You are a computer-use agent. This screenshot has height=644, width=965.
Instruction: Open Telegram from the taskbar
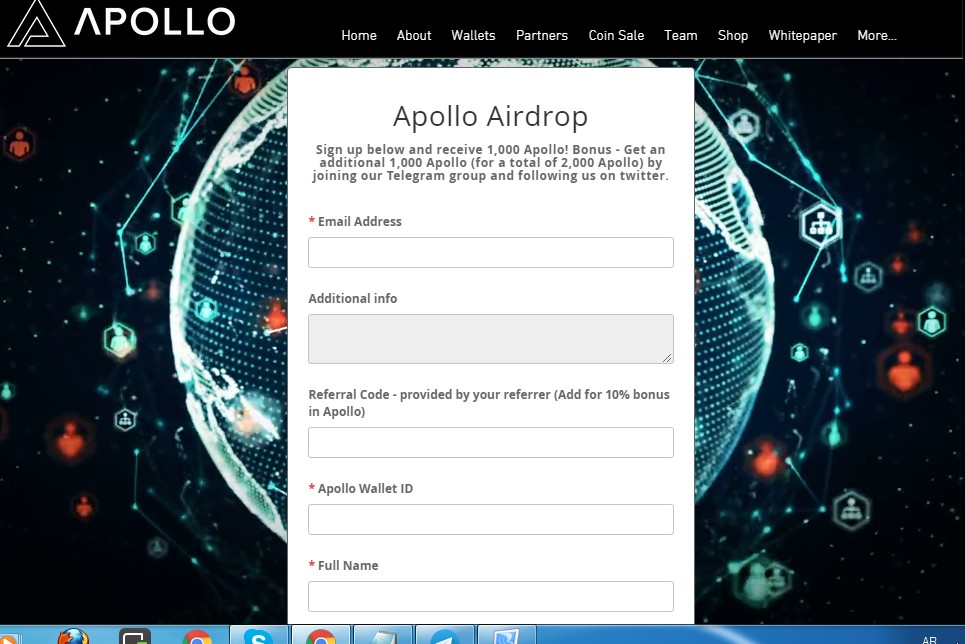pos(444,636)
